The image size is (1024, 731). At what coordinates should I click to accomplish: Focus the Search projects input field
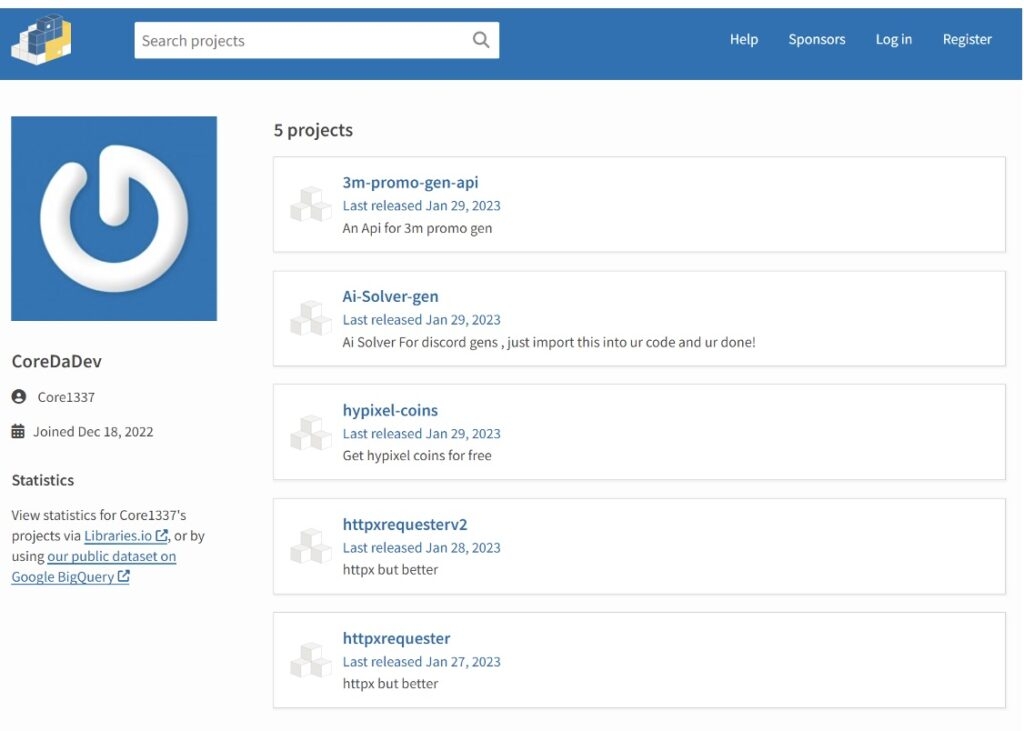point(317,40)
